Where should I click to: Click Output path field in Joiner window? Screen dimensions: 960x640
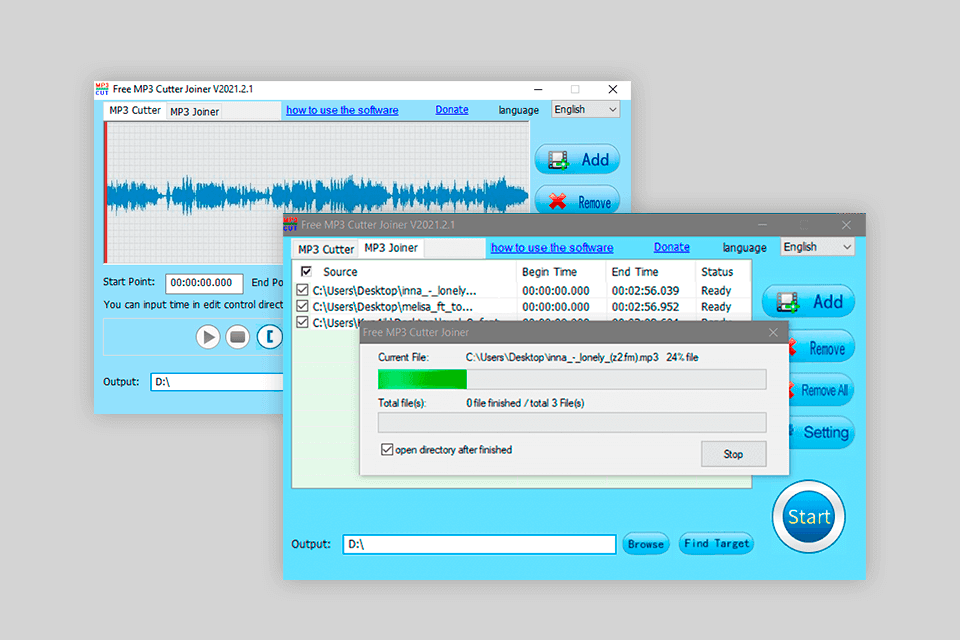click(x=479, y=544)
